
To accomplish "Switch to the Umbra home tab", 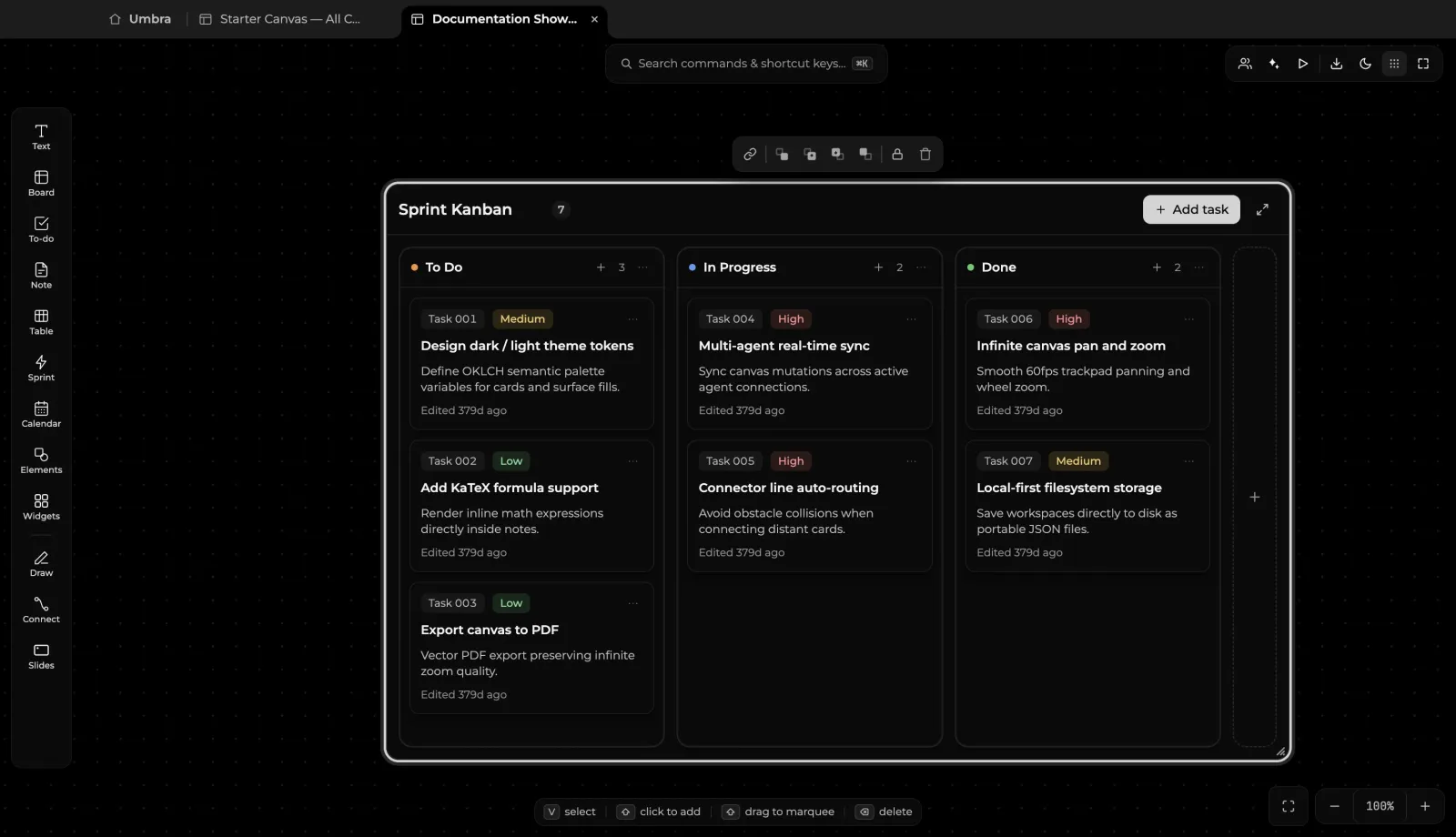I will (x=140, y=19).
